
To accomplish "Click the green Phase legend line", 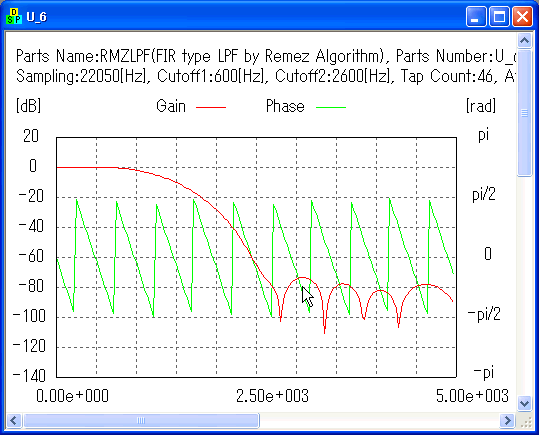I will pyautogui.click(x=331, y=107).
